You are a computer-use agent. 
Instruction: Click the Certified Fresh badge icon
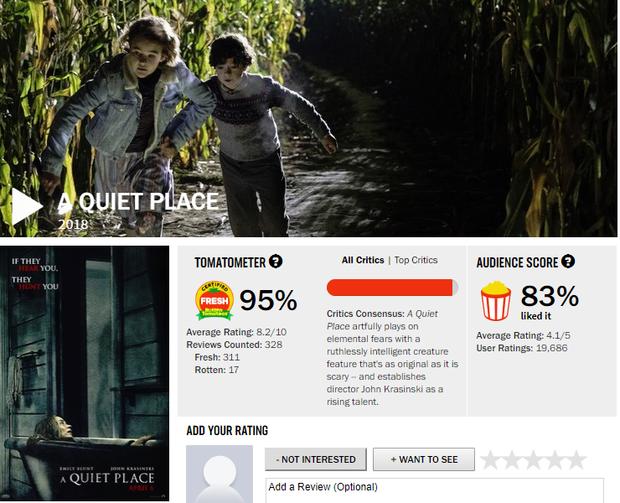tap(214, 300)
